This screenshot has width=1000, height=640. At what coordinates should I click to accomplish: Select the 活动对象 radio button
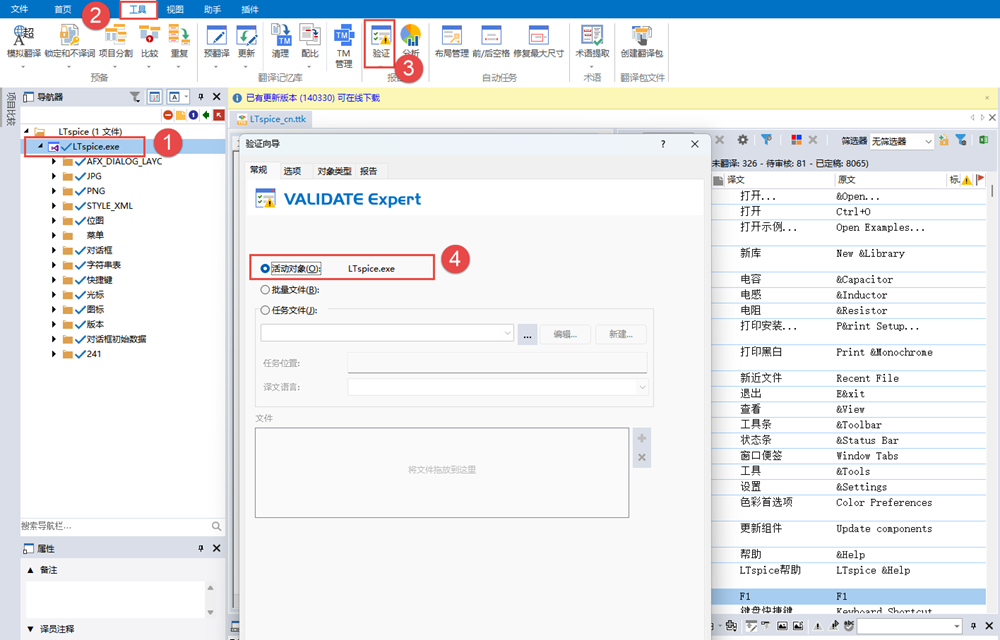pos(265,268)
